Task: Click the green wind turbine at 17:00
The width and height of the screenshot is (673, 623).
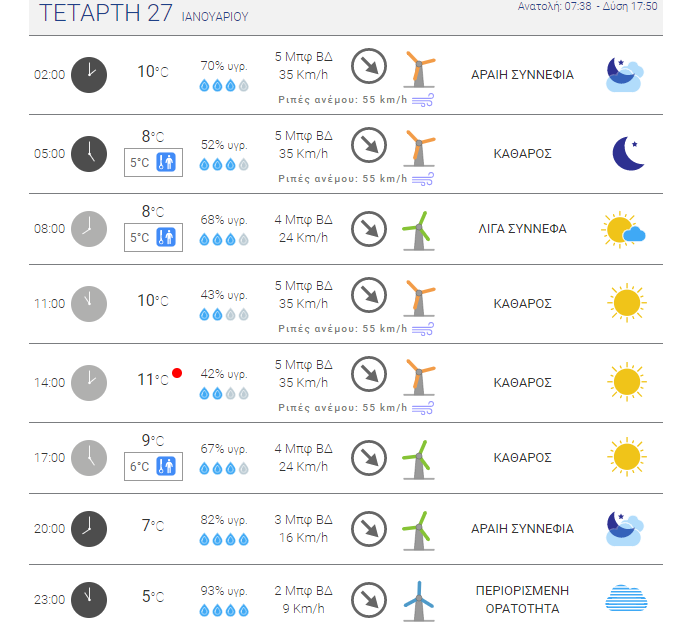Action: click(418, 460)
